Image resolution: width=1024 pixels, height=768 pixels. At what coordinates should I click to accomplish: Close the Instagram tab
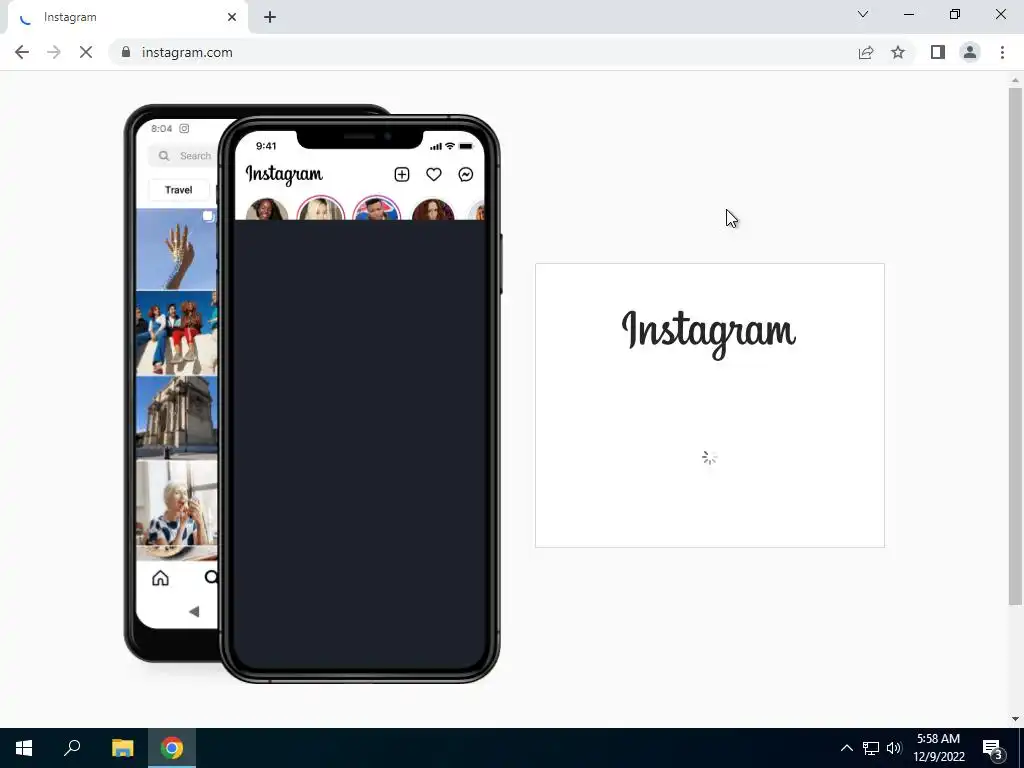tap(232, 17)
